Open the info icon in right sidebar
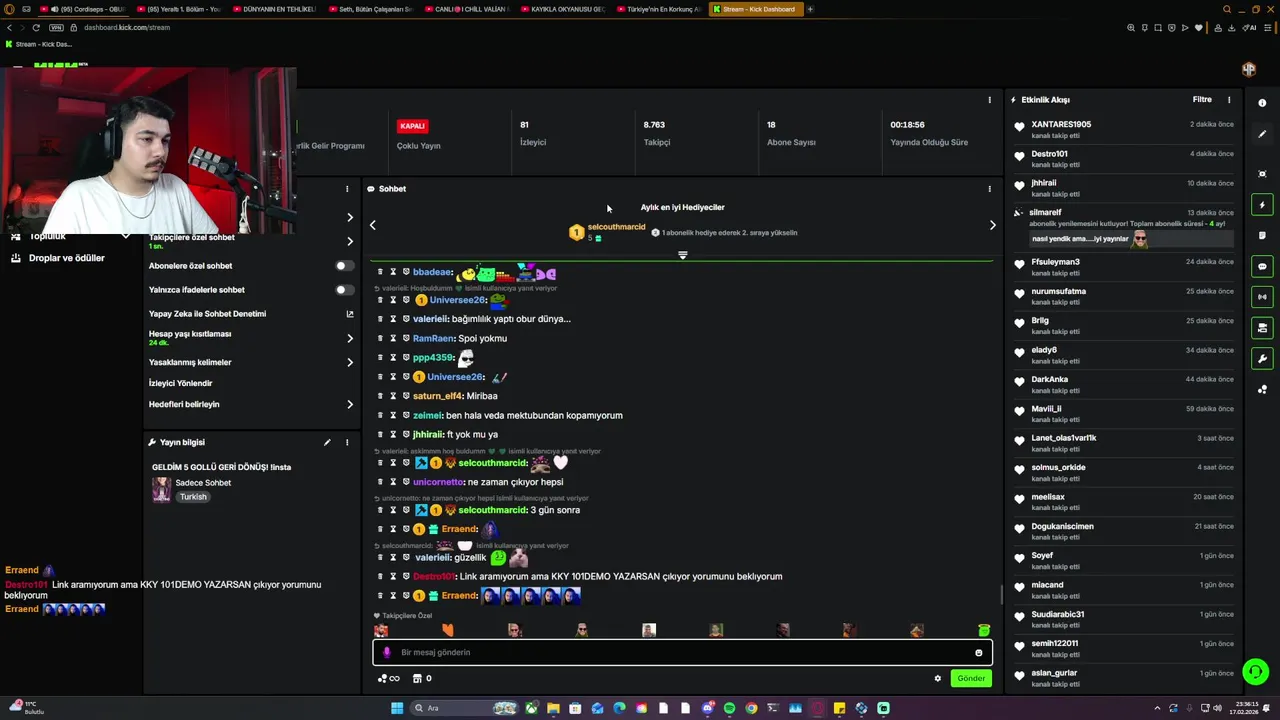Screen dimensions: 1280x720 (x=1262, y=103)
